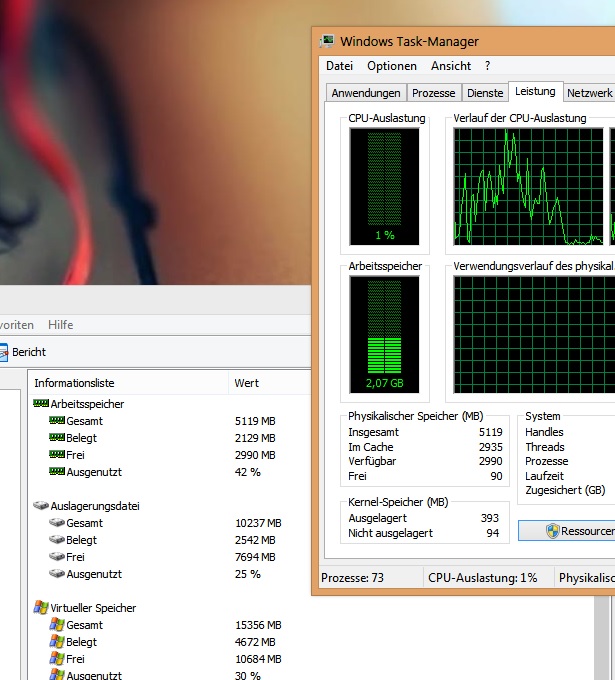615x680 pixels.
Task: Click the value 2129 MB
Action: pyautogui.click(x=255, y=438)
